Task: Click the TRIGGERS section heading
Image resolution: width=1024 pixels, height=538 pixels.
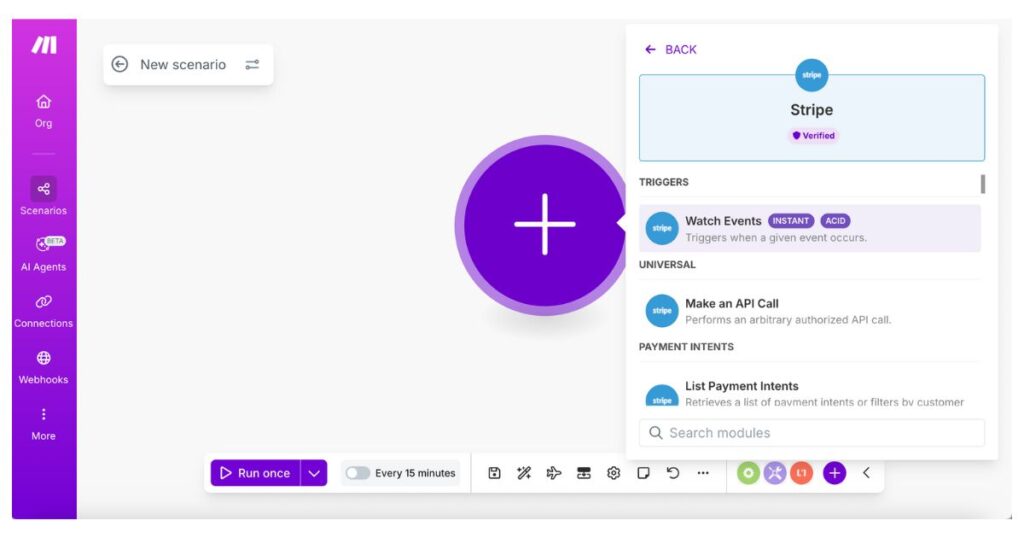Action: point(664,182)
